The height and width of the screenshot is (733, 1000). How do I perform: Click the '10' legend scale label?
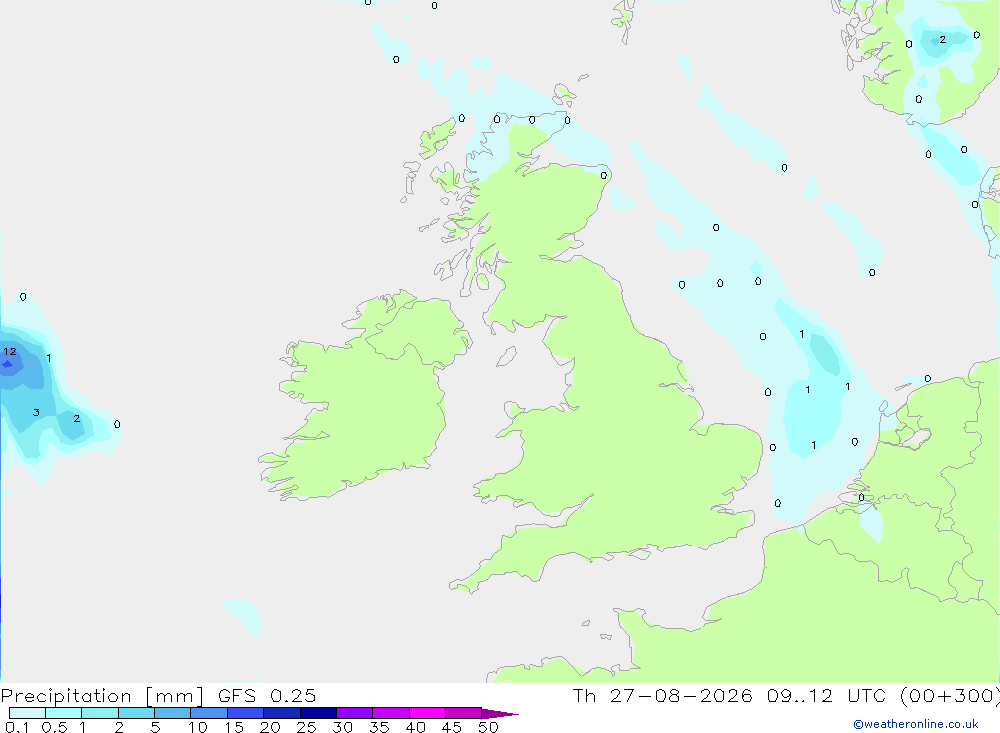(198, 727)
